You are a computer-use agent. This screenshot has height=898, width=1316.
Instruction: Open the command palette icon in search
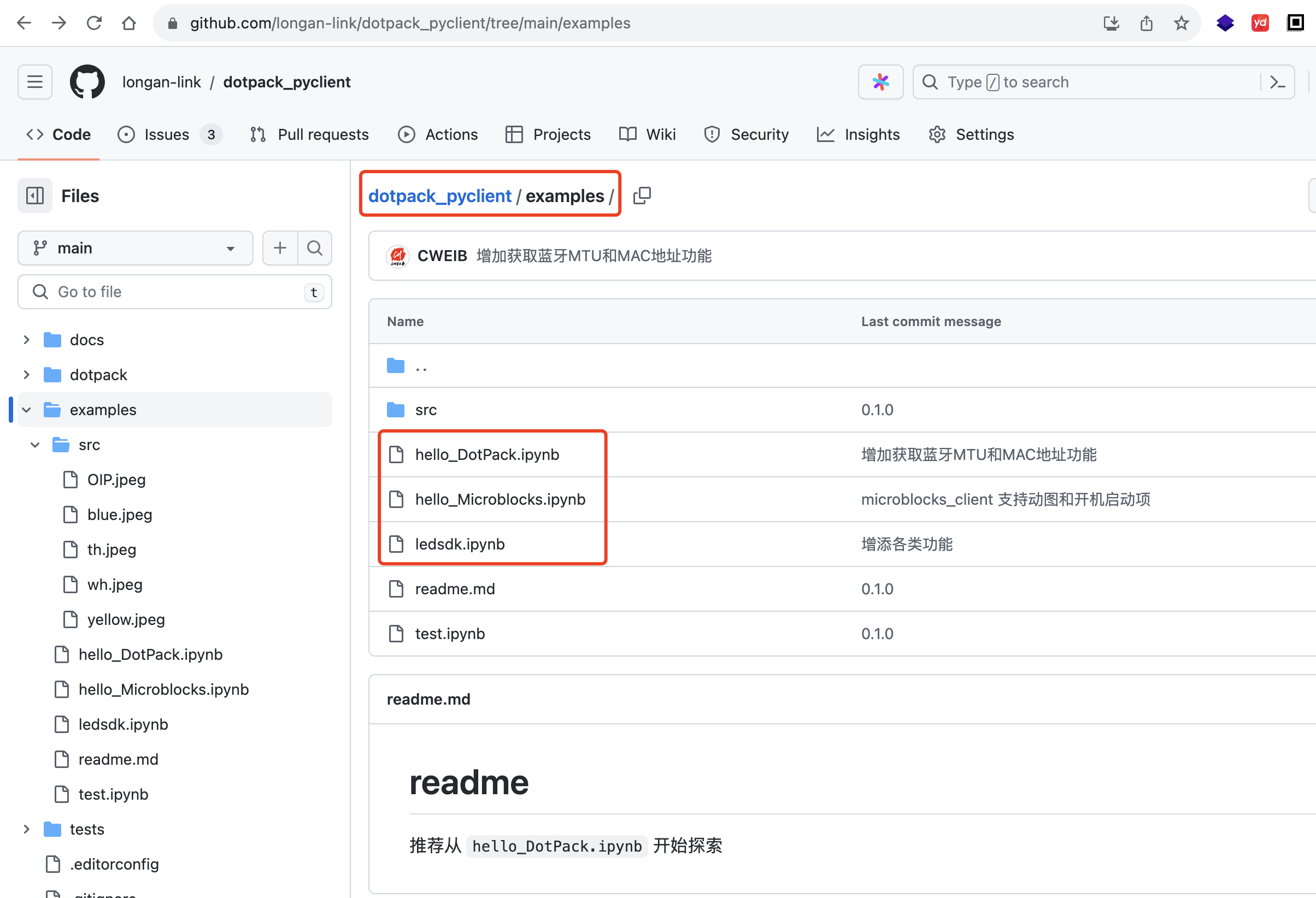pos(1278,82)
